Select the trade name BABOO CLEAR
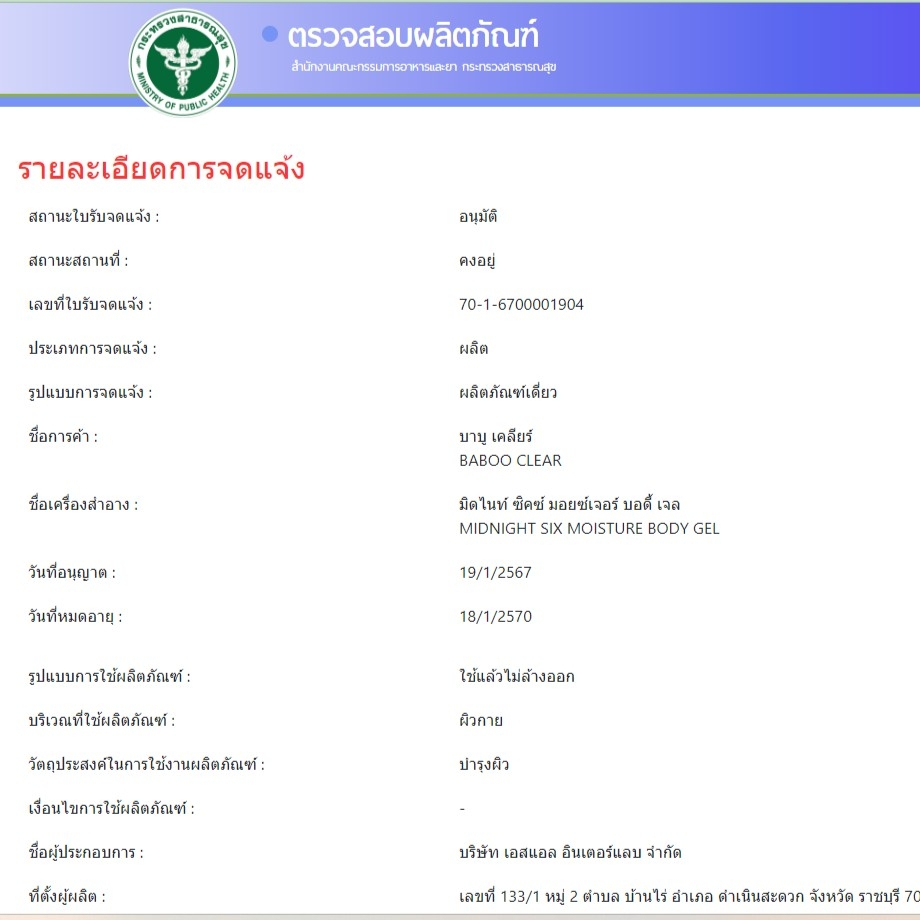Viewport: 920px width, 920px height. [510, 461]
